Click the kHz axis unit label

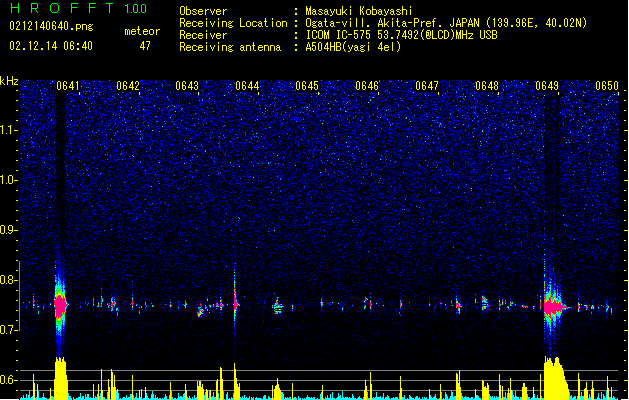point(9,81)
